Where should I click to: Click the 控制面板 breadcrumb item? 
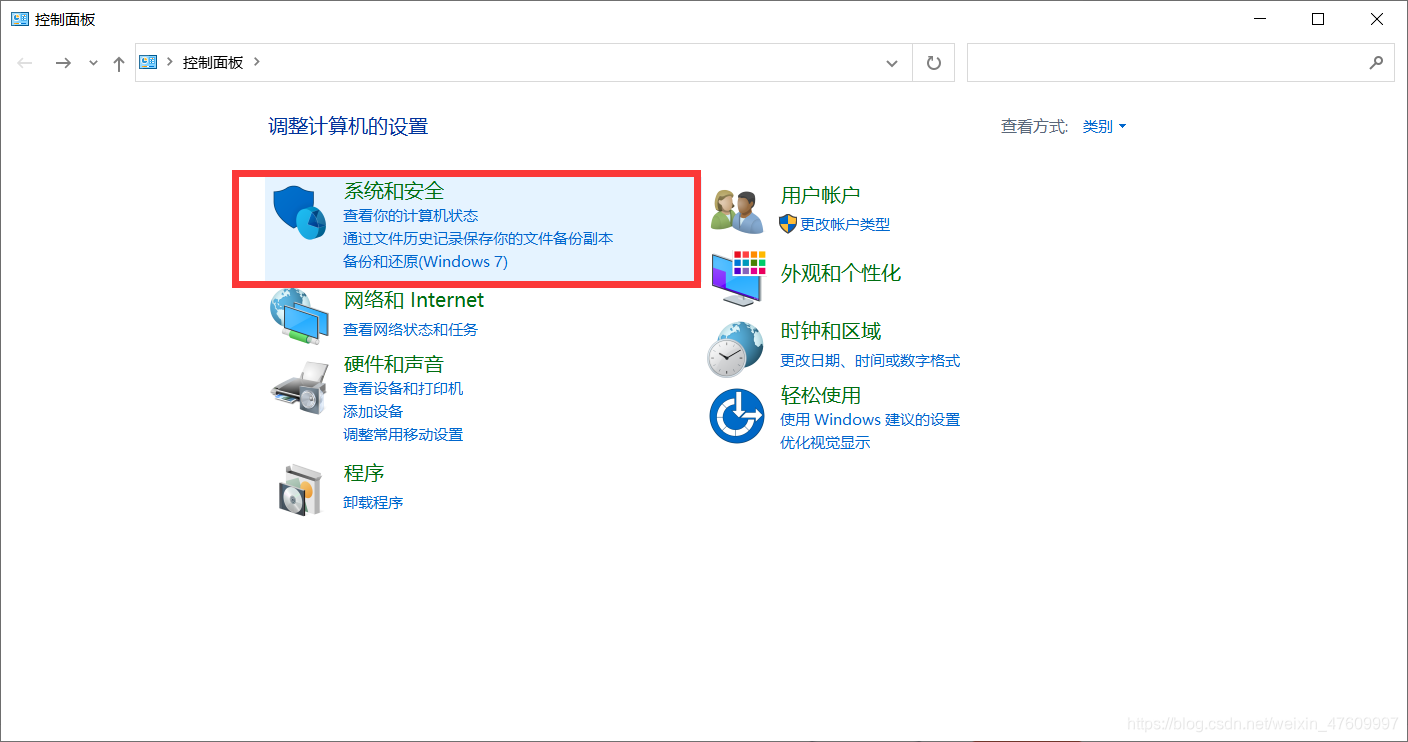213,62
